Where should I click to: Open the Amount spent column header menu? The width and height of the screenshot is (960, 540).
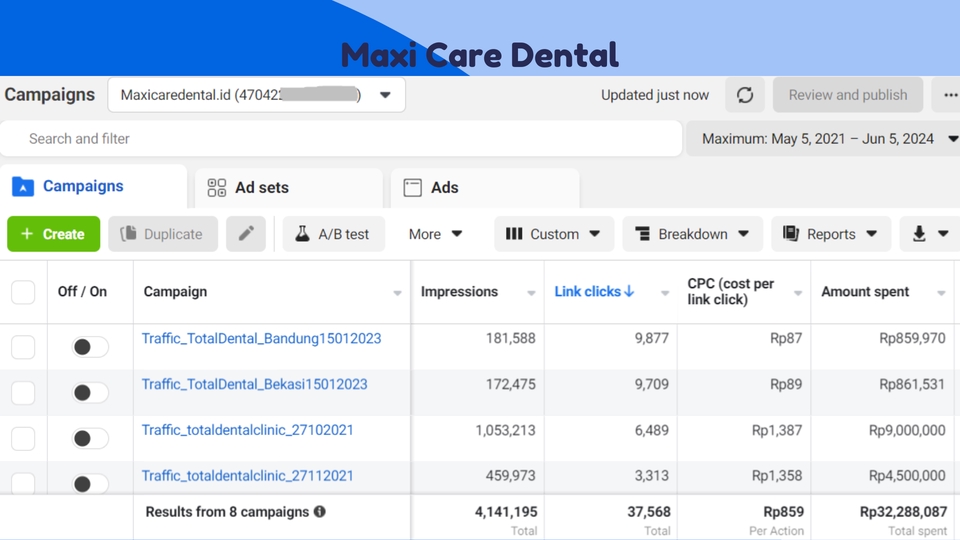(941, 293)
